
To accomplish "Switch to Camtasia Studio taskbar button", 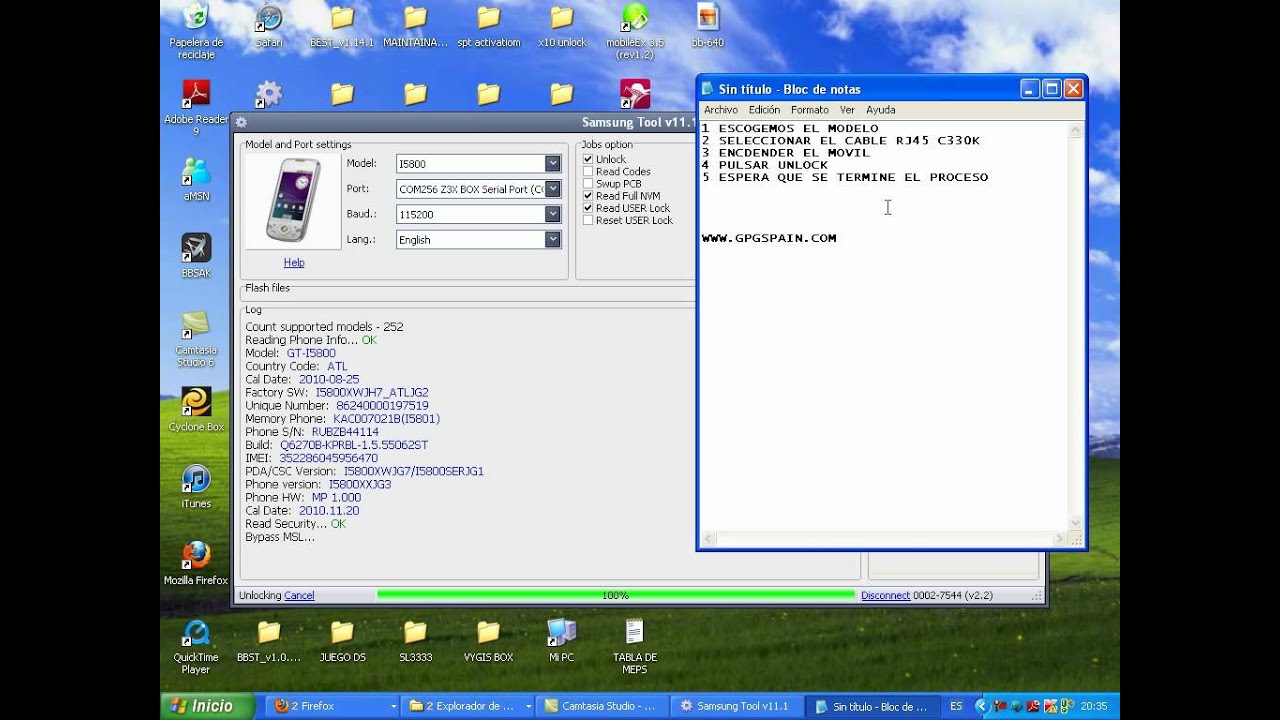I will pyautogui.click(x=604, y=706).
